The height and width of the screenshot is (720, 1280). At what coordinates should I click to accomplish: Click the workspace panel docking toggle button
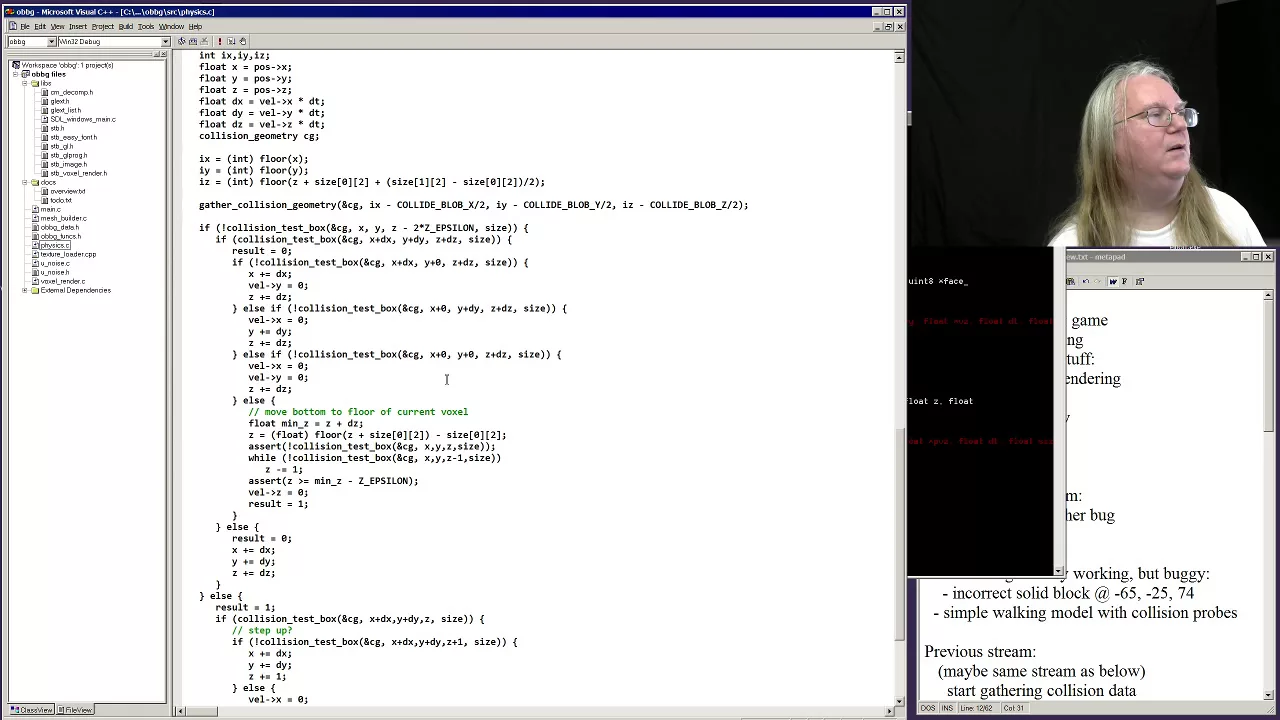click(155, 55)
